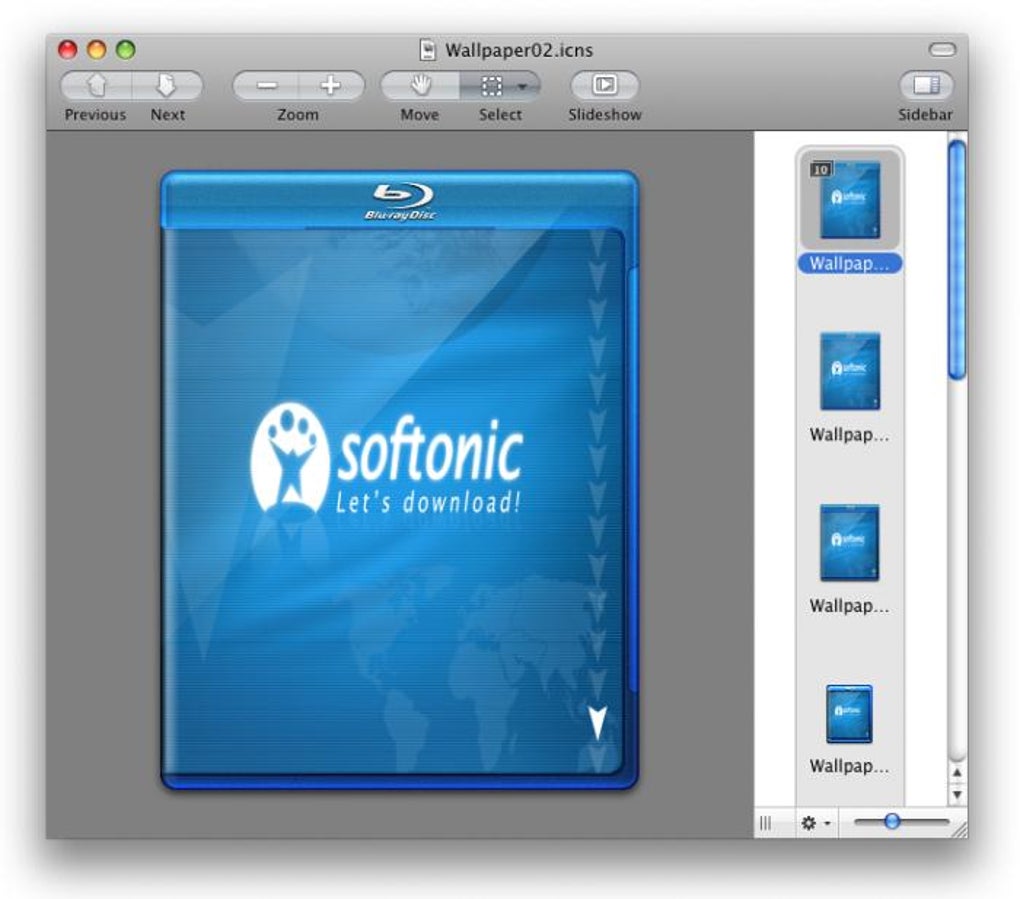1020x899 pixels.
Task: Minimize the window with yellow button
Action: click(97, 49)
